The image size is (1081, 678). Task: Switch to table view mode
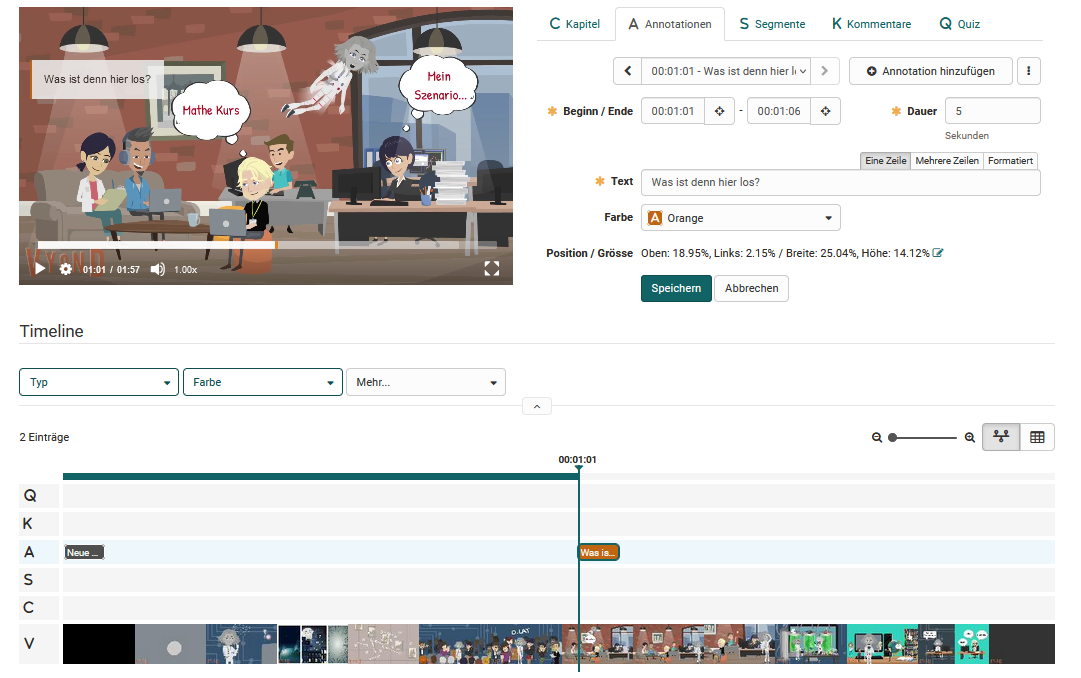pos(1037,437)
